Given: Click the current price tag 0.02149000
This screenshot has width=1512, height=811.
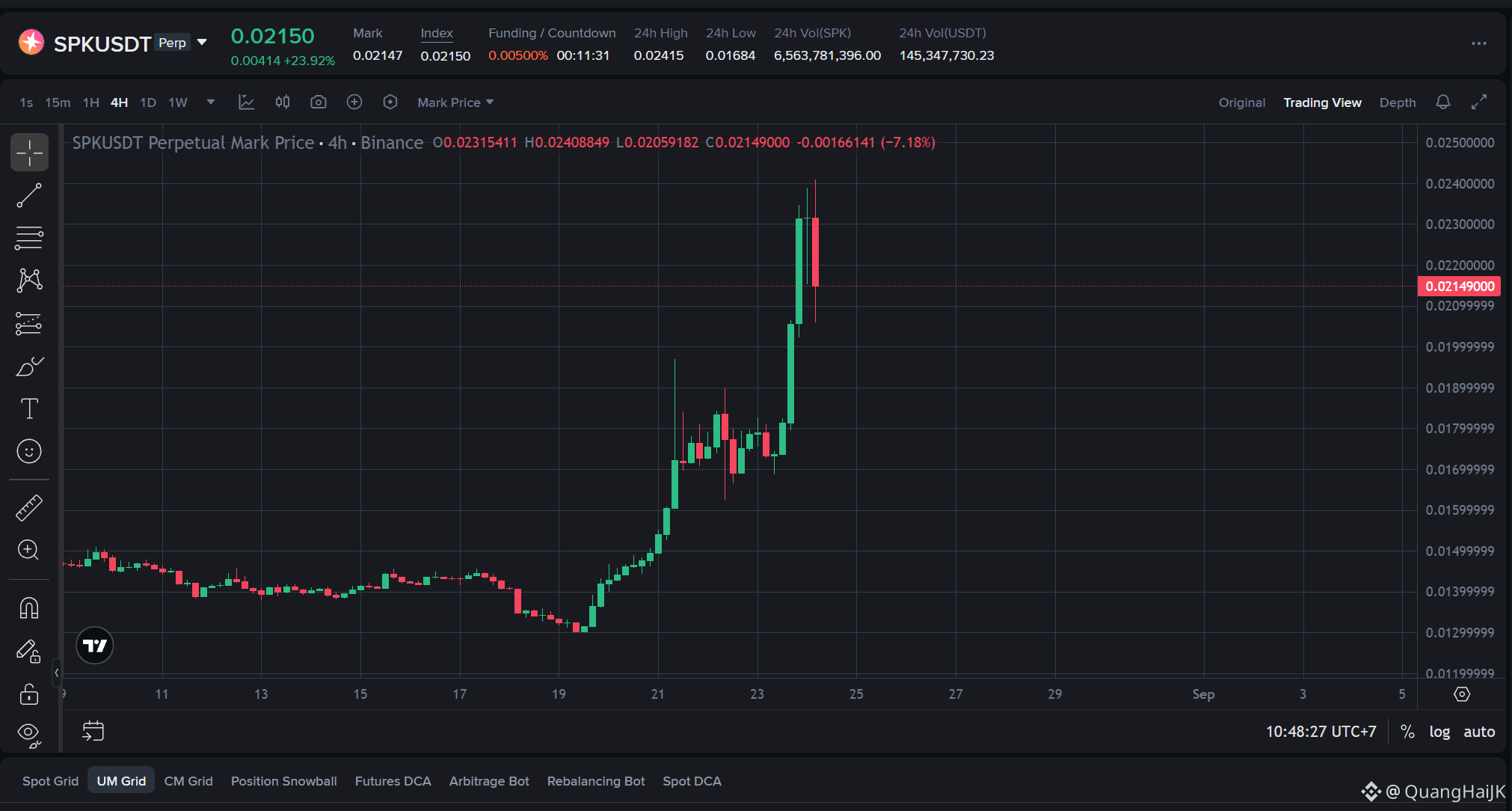Looking at the screenshot, I should pos(1460,286).
